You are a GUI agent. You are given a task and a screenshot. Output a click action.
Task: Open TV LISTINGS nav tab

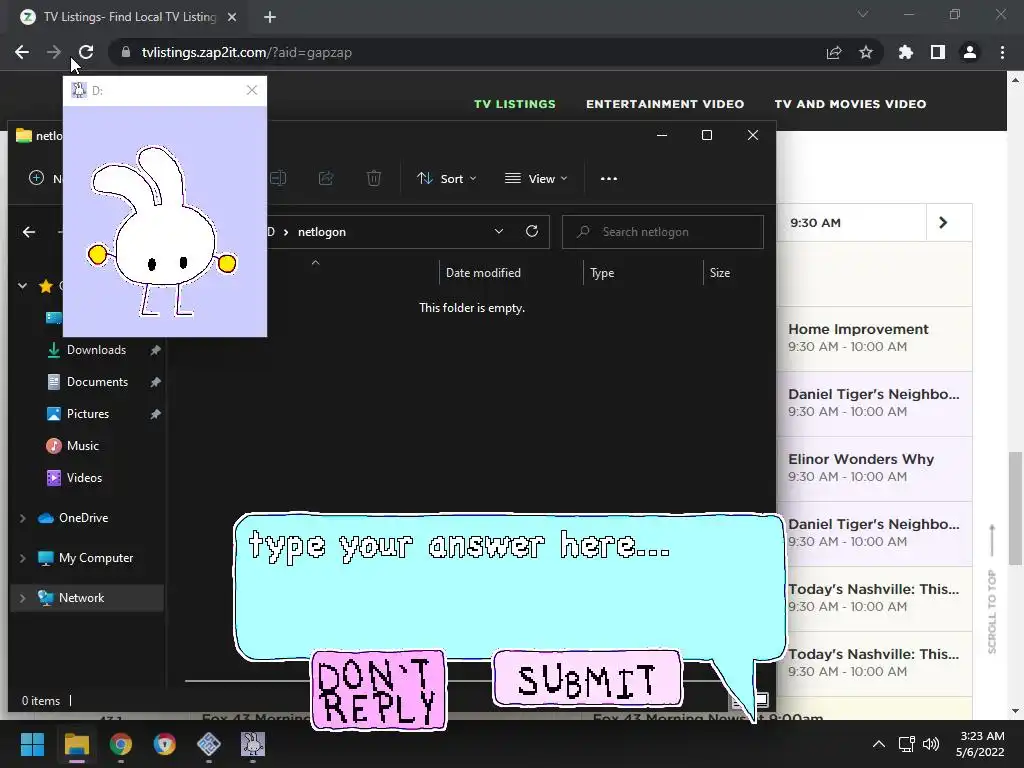coord(515,104)
